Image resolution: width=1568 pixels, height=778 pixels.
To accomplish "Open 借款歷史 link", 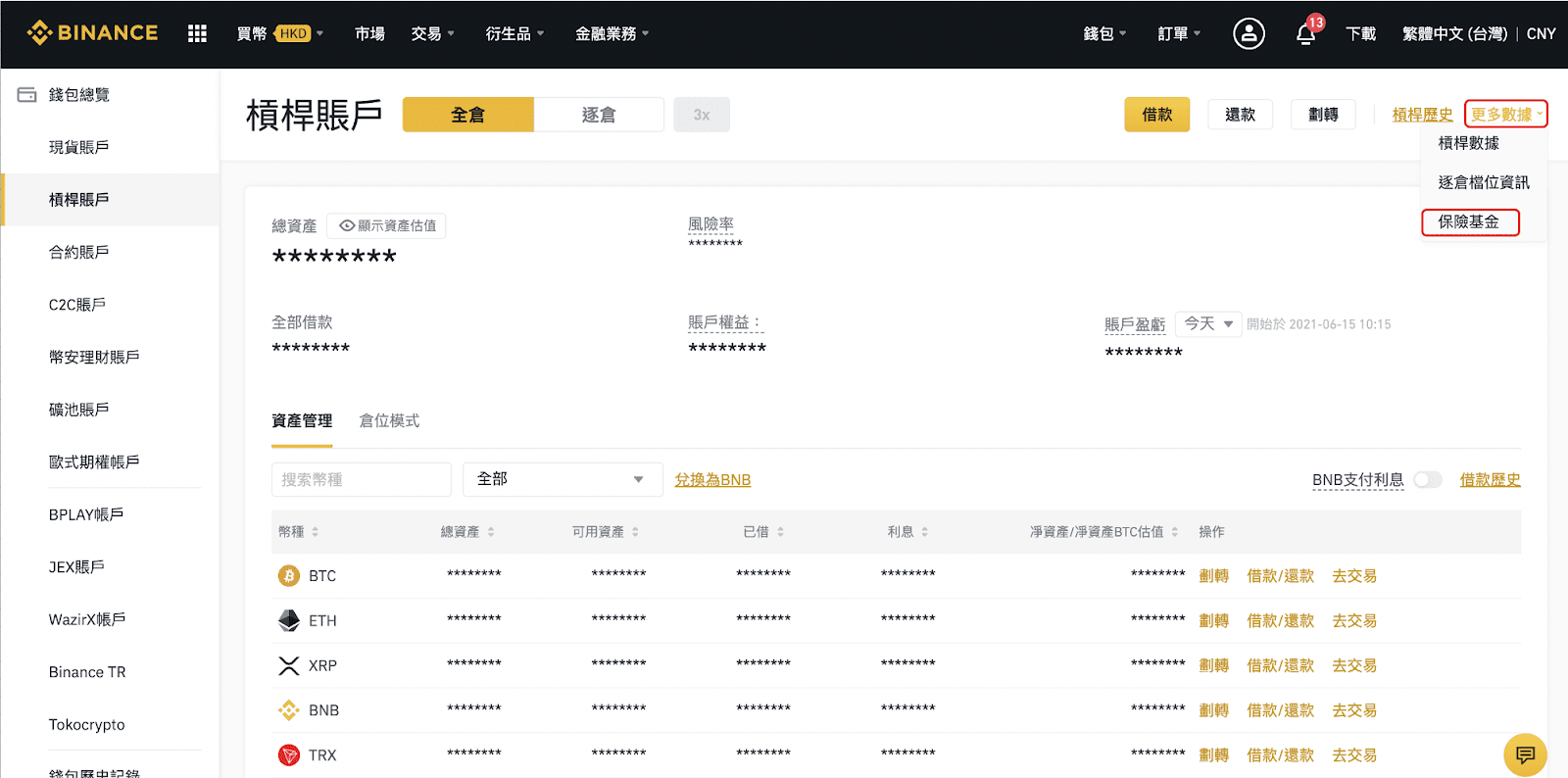I will point(1490,480).
